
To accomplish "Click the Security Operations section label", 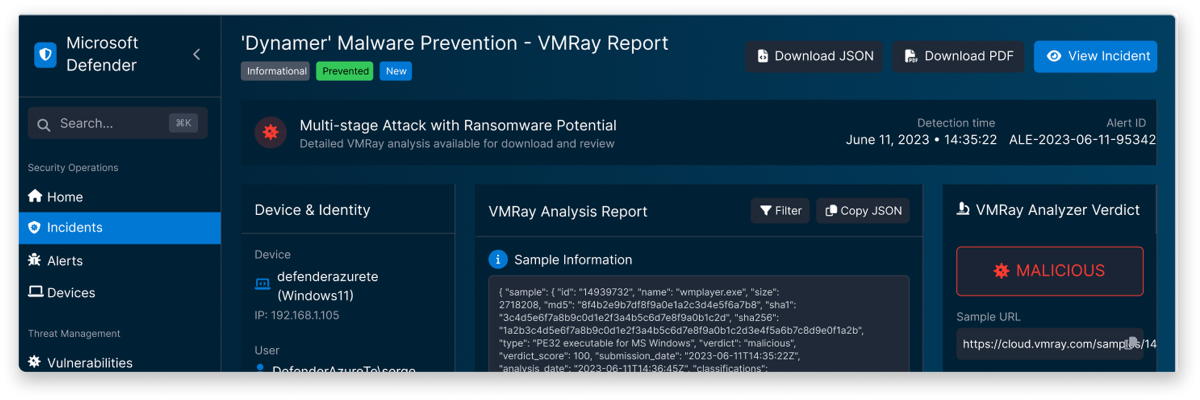I will tap(73, 167).
